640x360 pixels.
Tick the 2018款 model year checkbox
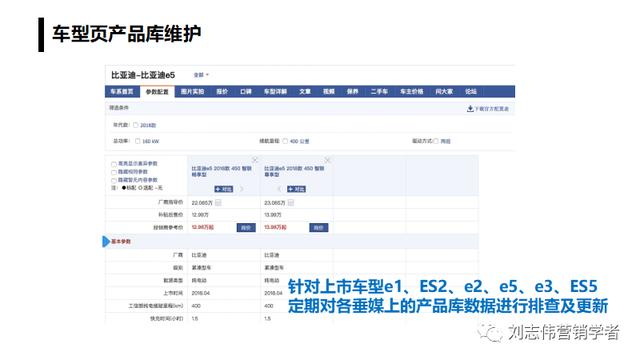pos(136,125)
